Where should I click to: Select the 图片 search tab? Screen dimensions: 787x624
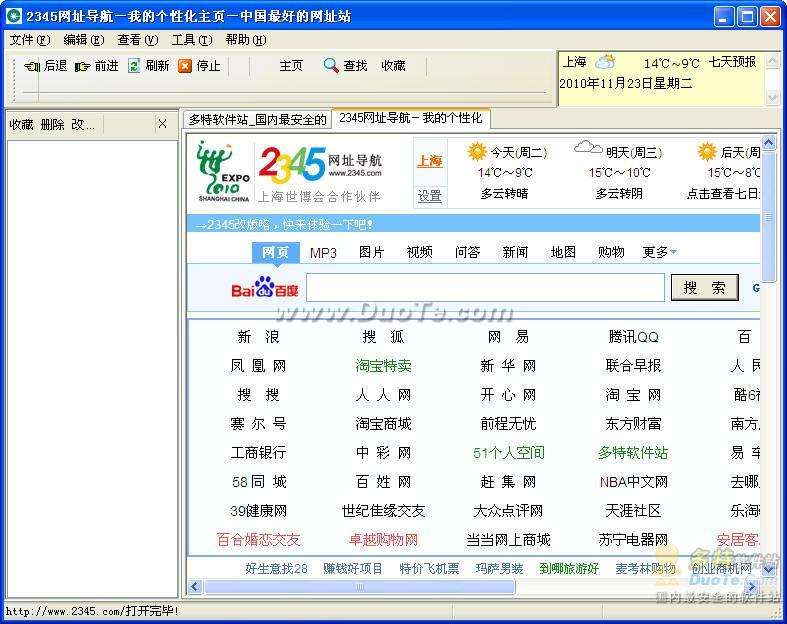pos(371,252)
